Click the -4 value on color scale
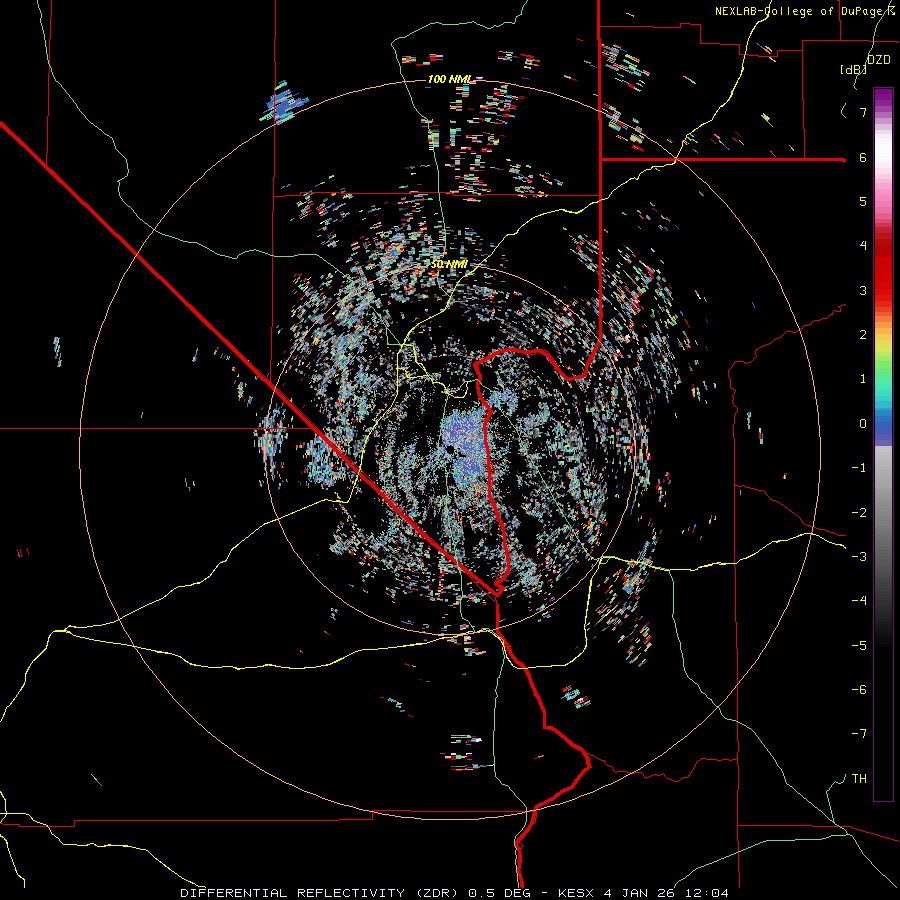Viewport: 900px width, 900px height. point(859,601)
